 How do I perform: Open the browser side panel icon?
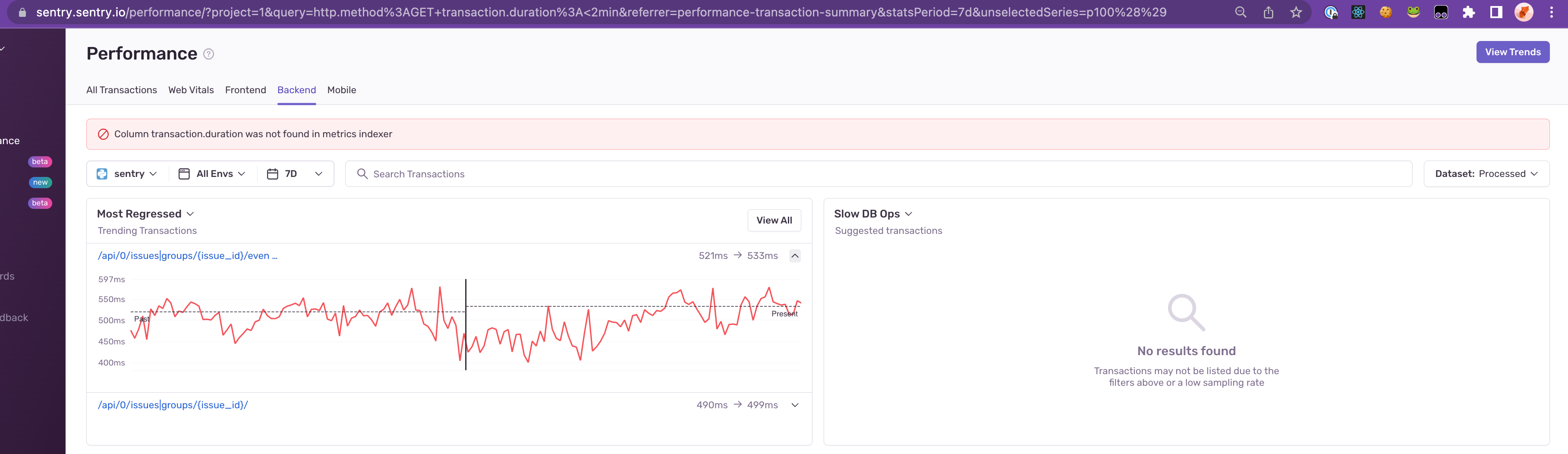click(1496, 12)
